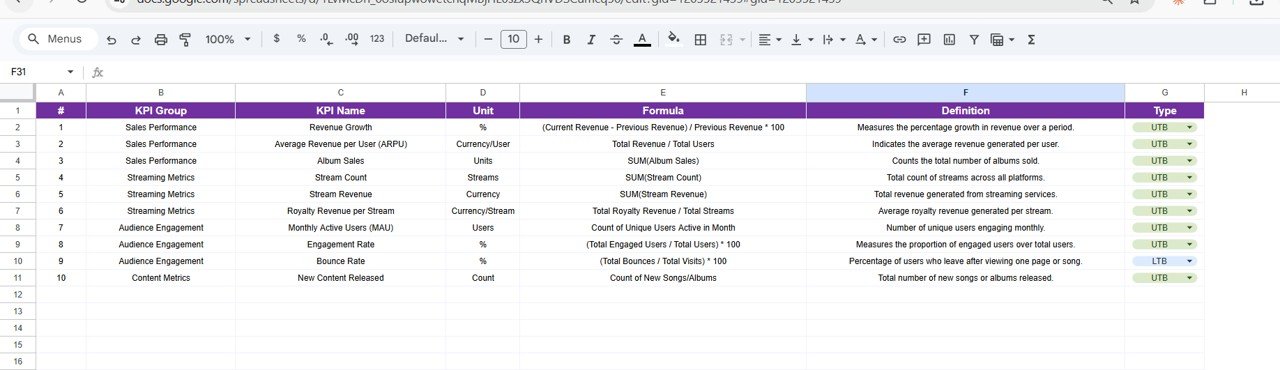This screenshot has height=370, width=1280.
Task: Click the Print icon
Action: click(x=161, y=39)
